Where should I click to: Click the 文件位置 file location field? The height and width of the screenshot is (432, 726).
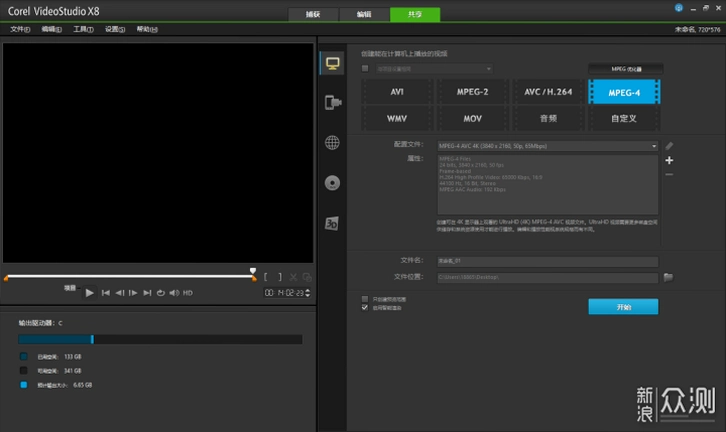click(547, 277)
